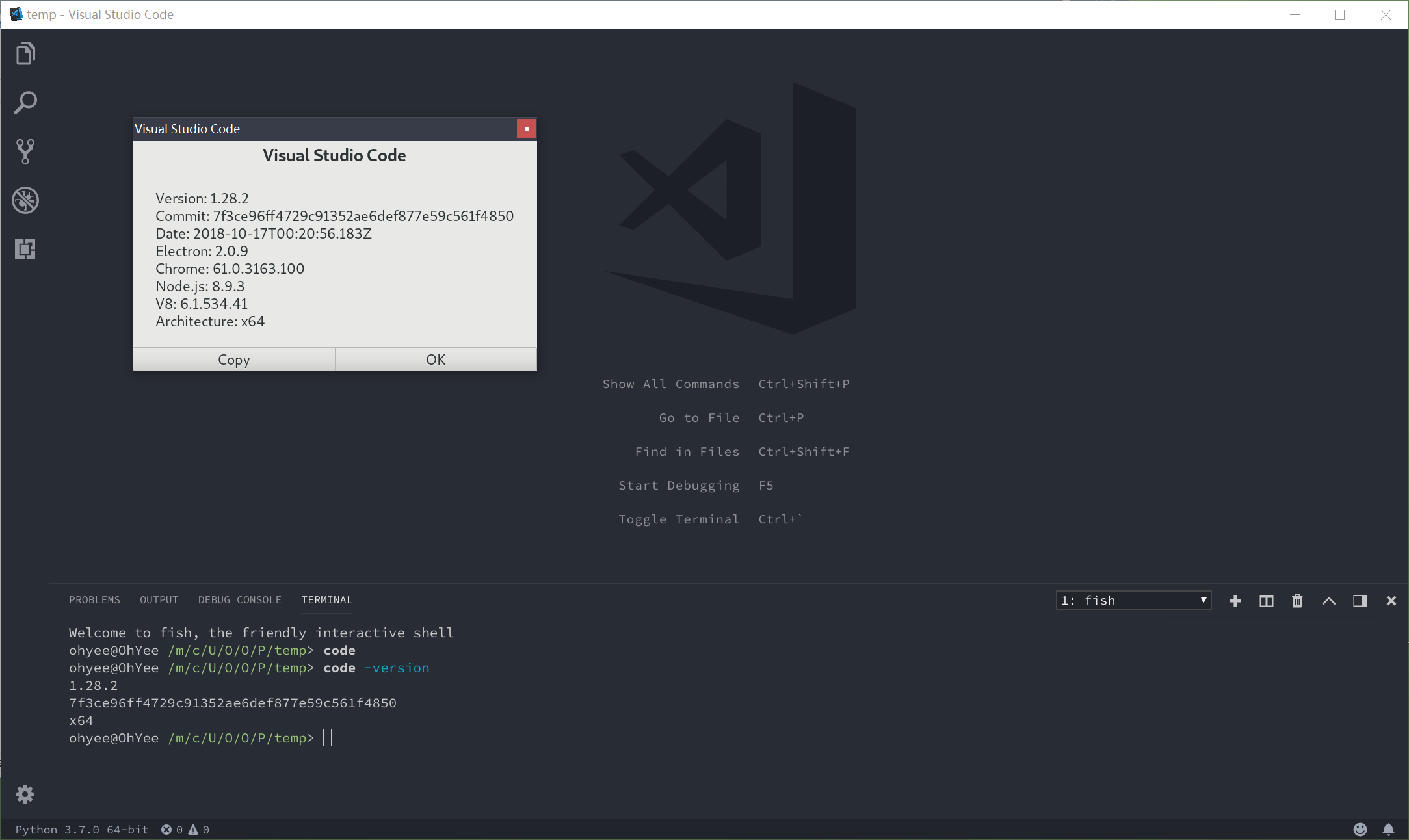
Task: Switch to the PROBLEMS tab
Action: (x=95, y=600)
